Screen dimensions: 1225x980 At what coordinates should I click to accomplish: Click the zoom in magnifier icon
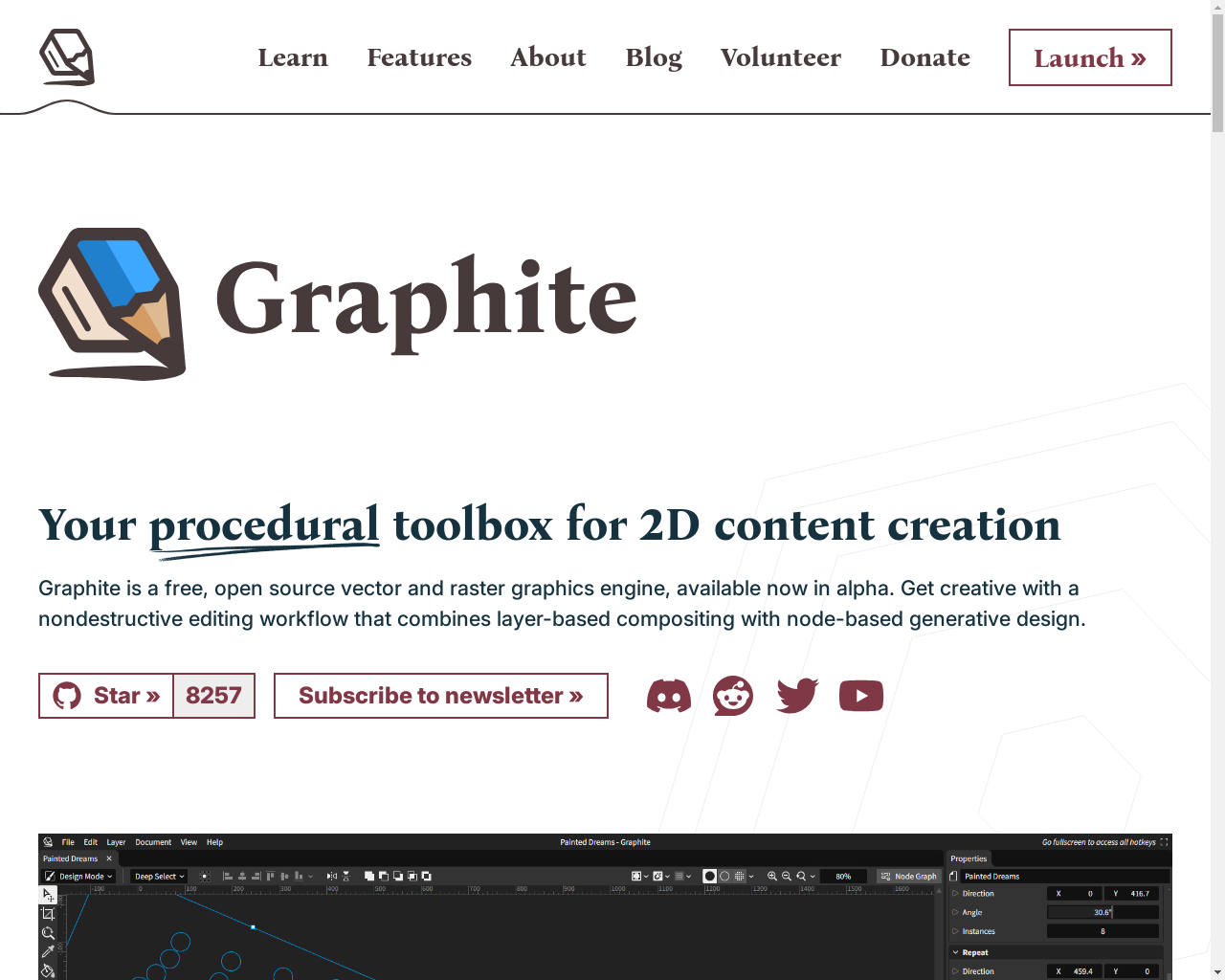coord(772,876)
